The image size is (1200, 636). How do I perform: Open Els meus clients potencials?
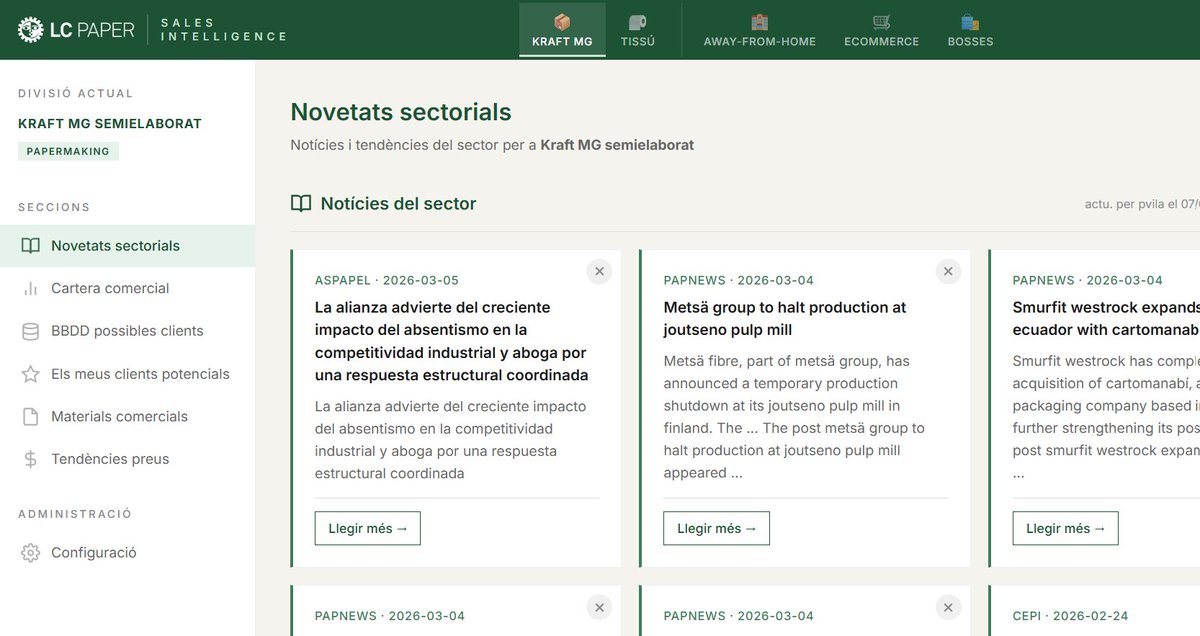127,374
